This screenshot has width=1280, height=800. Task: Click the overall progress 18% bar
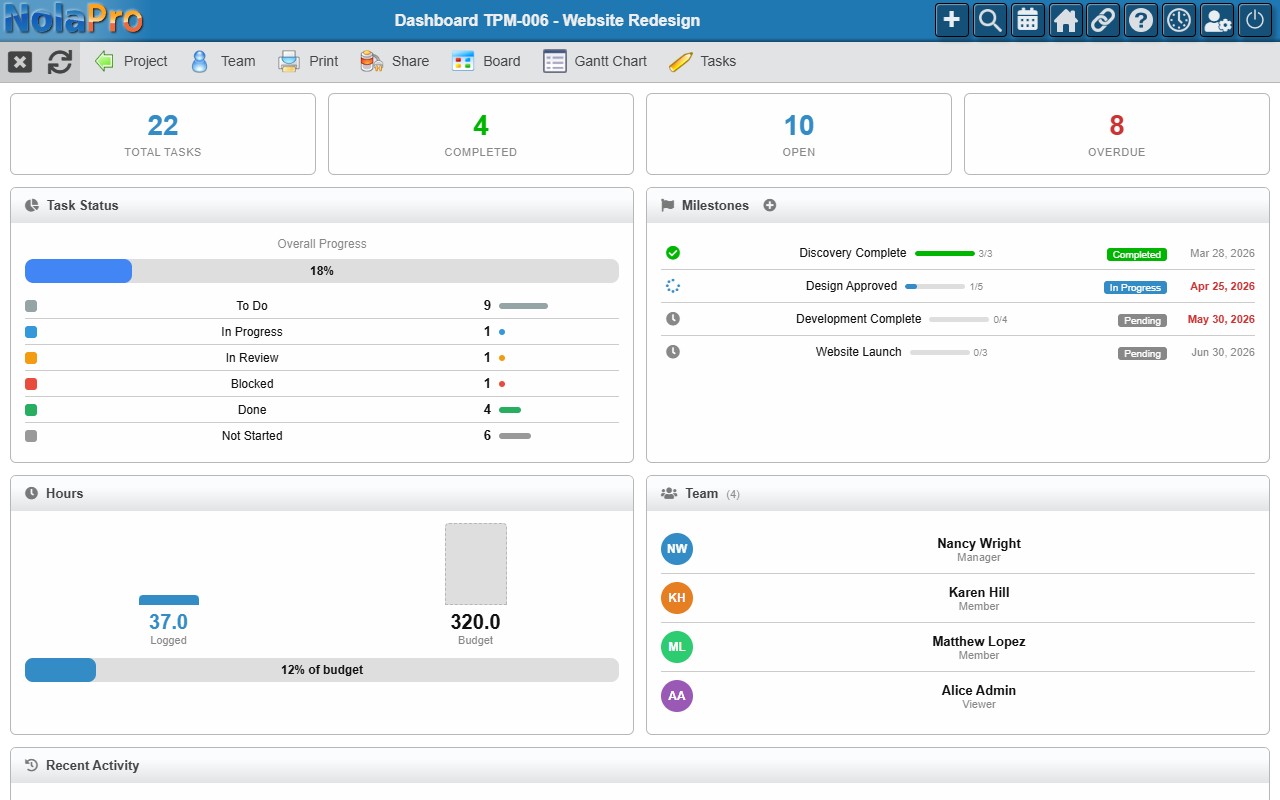322,271
